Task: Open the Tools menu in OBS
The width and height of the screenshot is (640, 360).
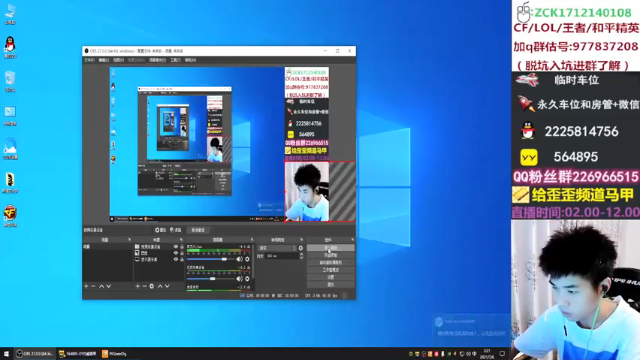Action: pyautogui.click(x=175, y=60)
